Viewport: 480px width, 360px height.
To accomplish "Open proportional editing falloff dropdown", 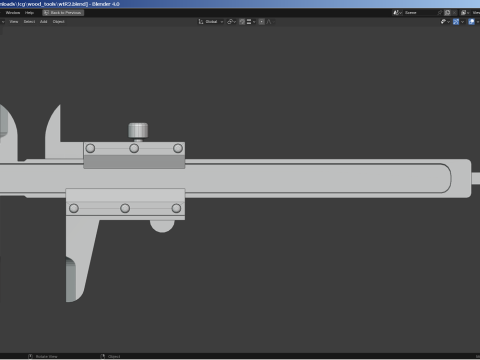I will pos(270,22).
